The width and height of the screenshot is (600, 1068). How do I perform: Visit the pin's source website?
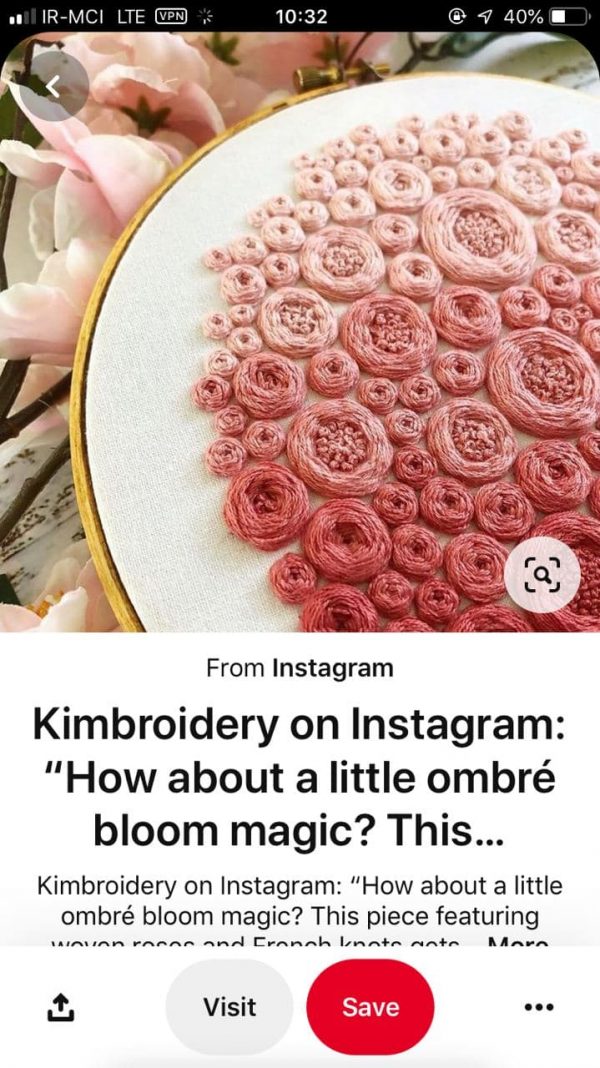(x=230, y=1007)
